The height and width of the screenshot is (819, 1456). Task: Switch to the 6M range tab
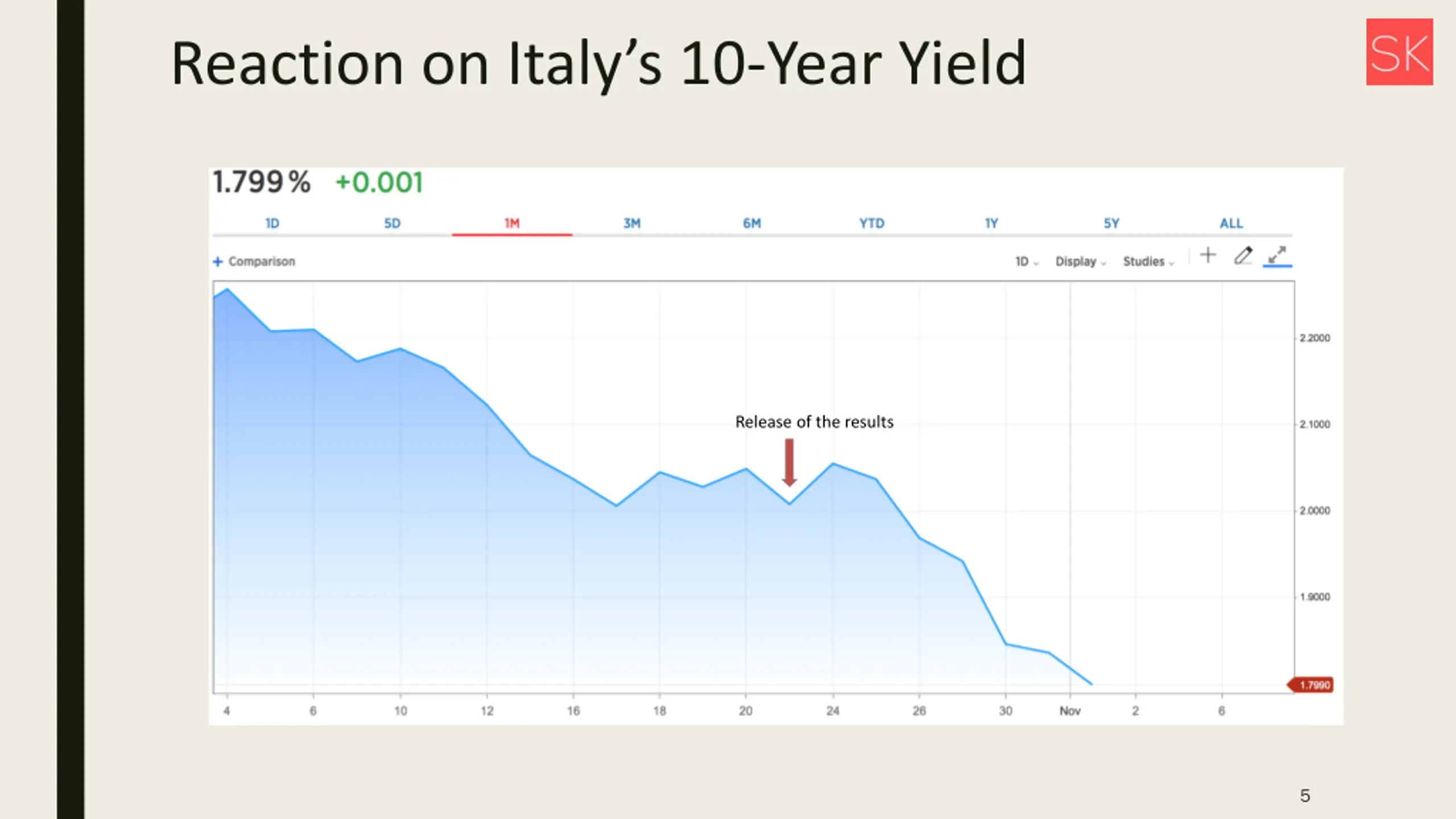[x=752, y=224]
